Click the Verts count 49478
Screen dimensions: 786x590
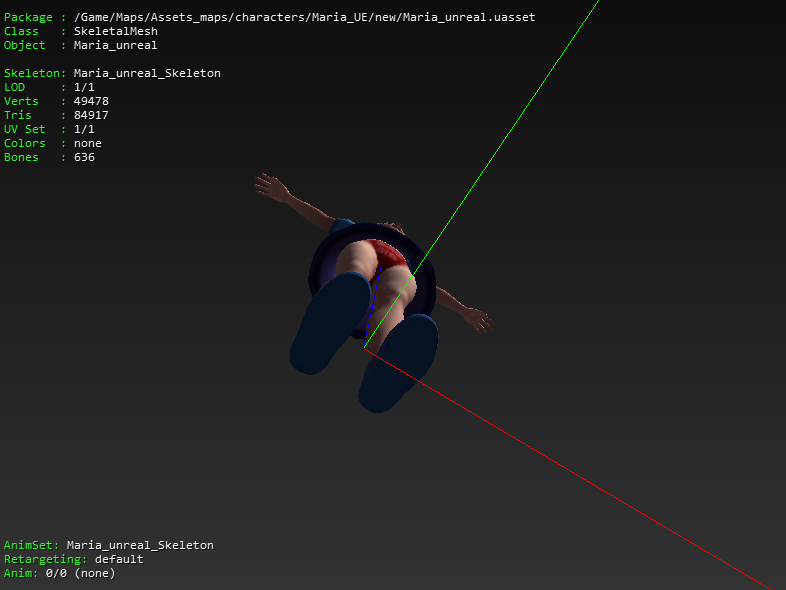[x=91, y=101]
